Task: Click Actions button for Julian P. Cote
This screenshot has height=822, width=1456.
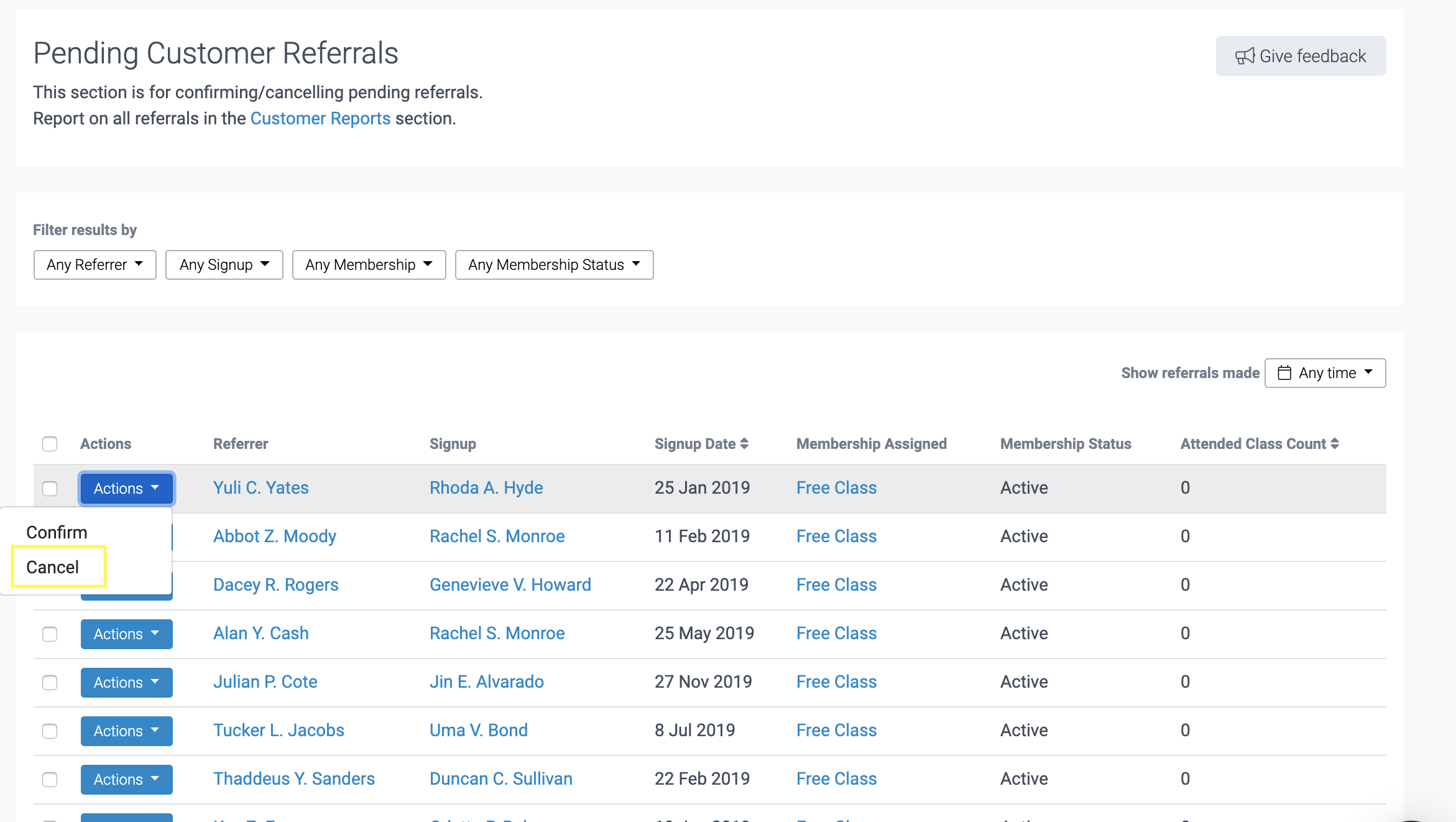Action: 126,683
